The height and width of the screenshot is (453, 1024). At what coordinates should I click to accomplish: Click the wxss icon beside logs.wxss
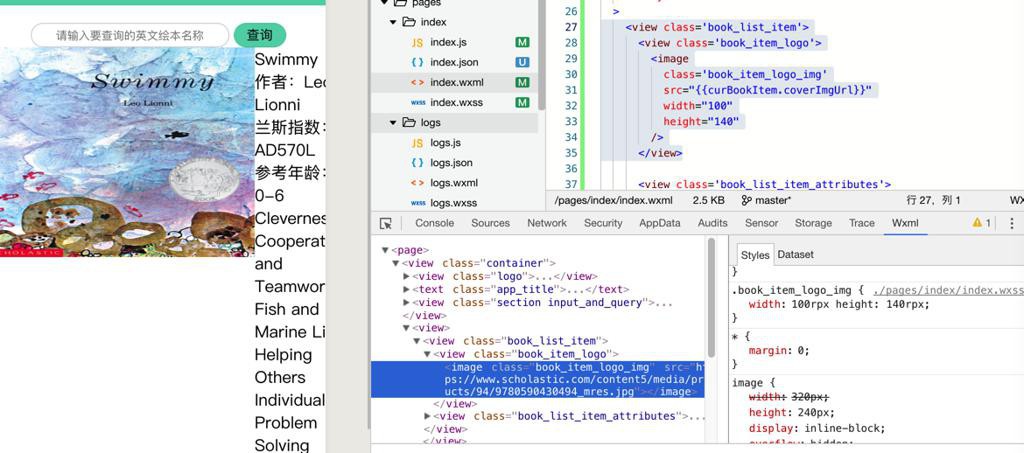(x=418, y=203)
